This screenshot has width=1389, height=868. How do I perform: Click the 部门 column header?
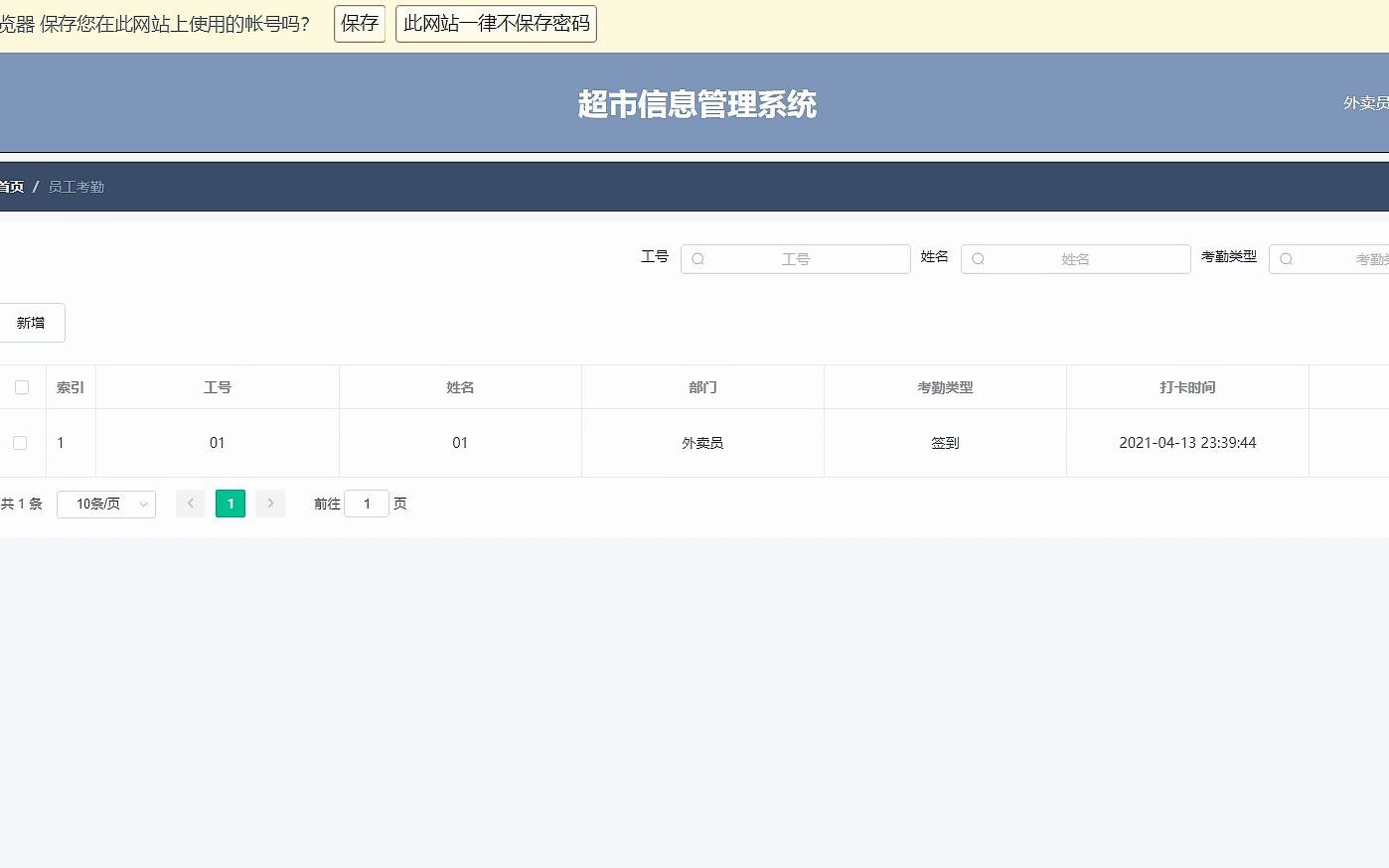coord(702,387)
